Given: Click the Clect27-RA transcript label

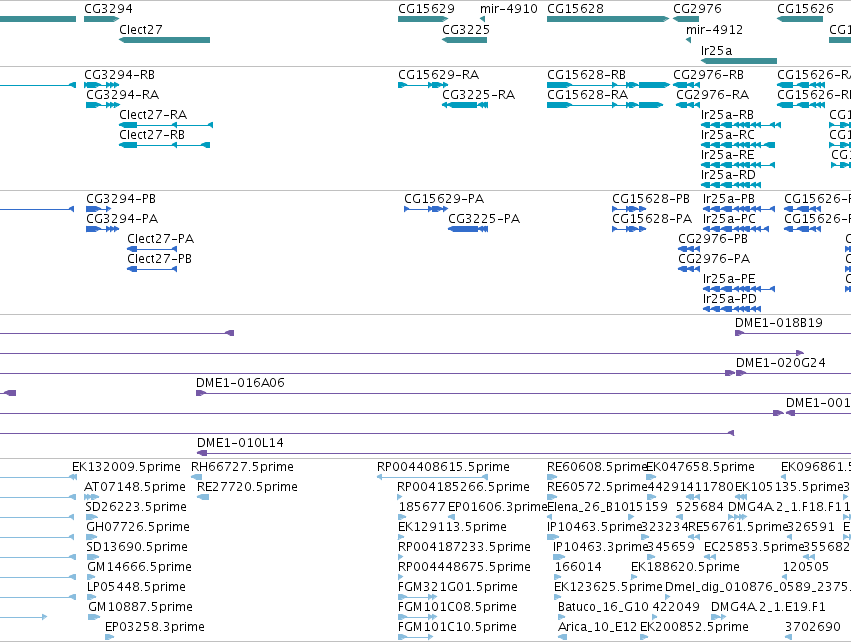Looking at the screenshot, I should [153, 115].
